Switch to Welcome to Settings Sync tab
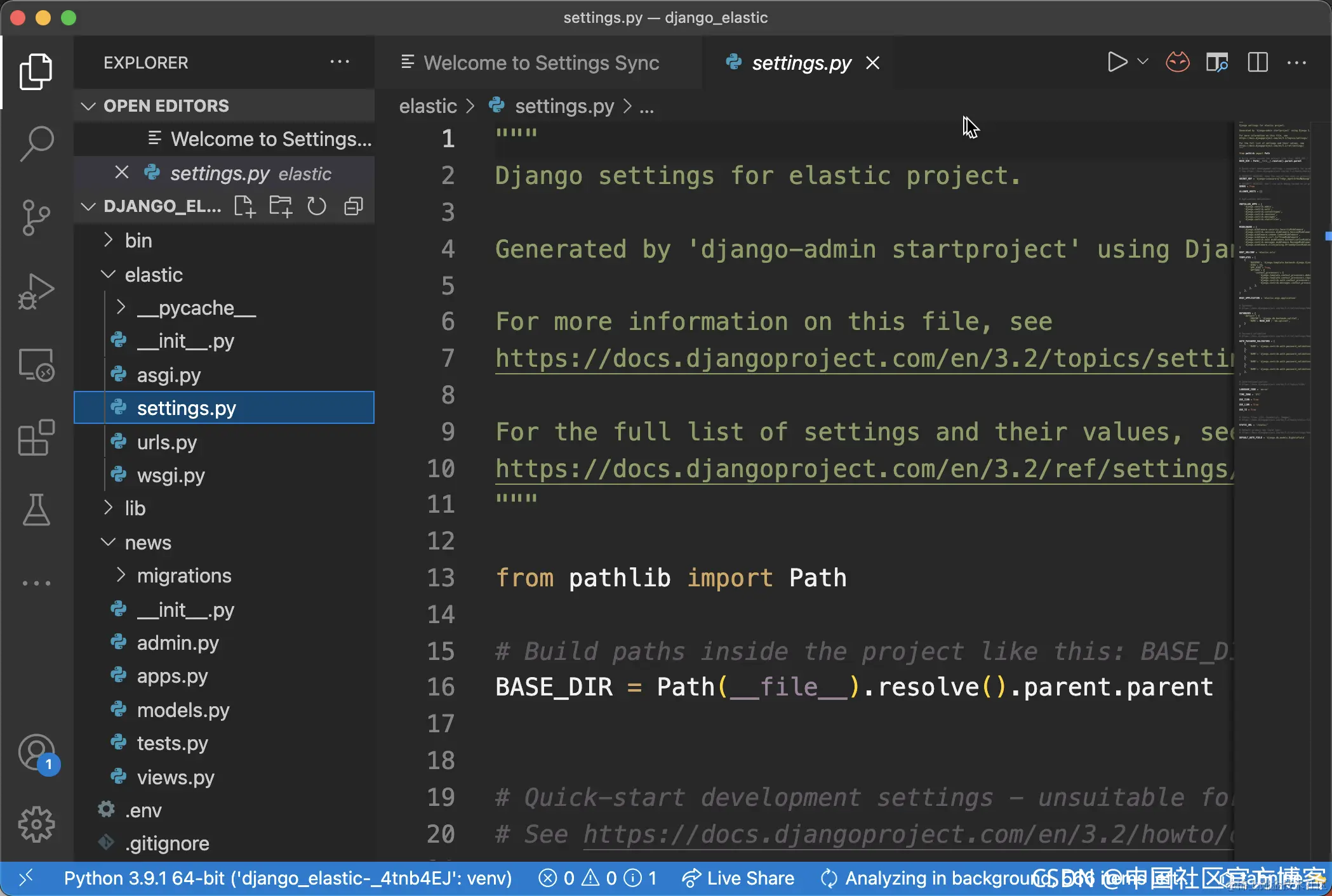This screenshot has height=896, width=1332. pyautogui.click(x=540, y=63)
